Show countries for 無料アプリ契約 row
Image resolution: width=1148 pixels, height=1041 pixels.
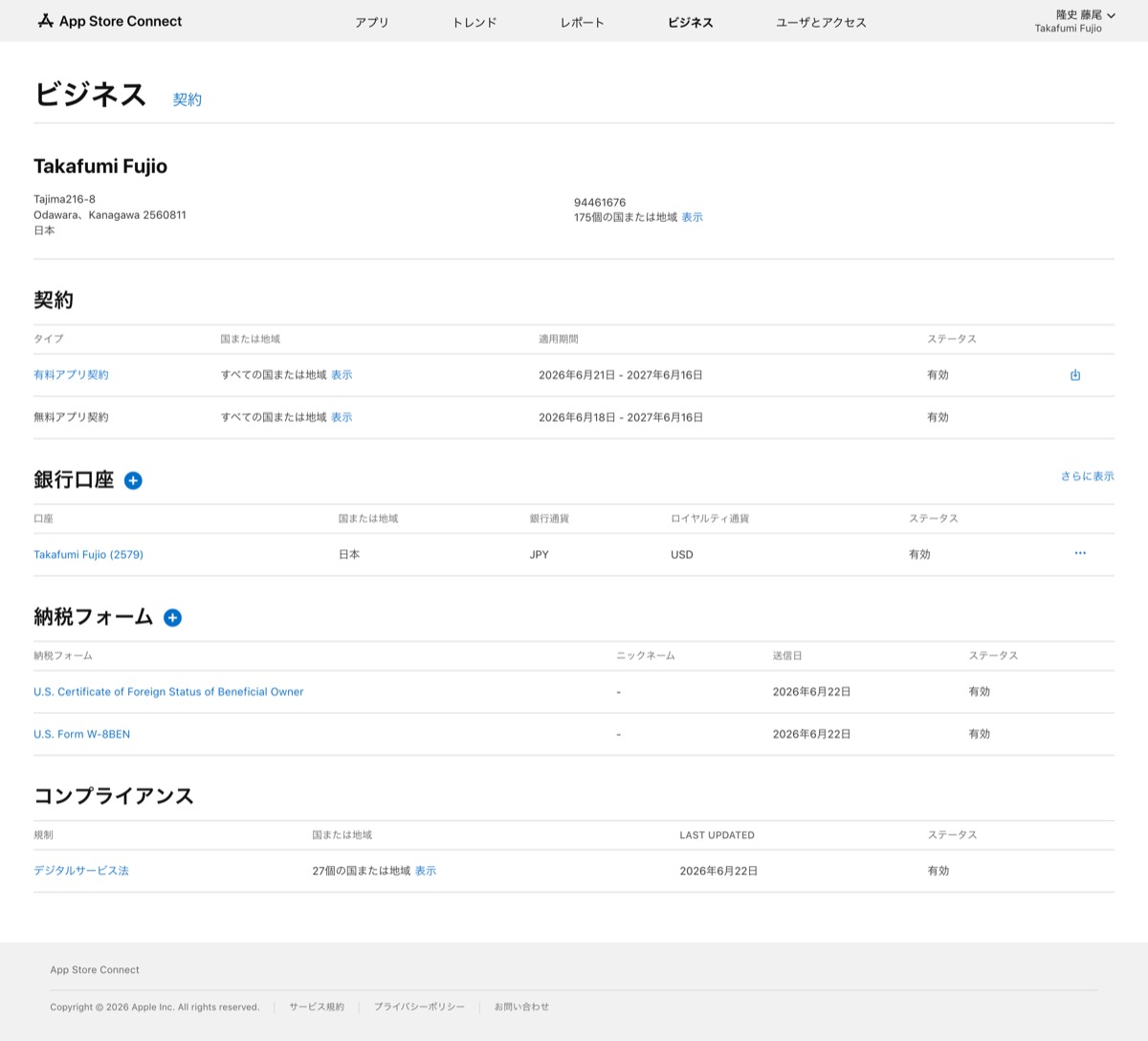click(x=342, y=417)
